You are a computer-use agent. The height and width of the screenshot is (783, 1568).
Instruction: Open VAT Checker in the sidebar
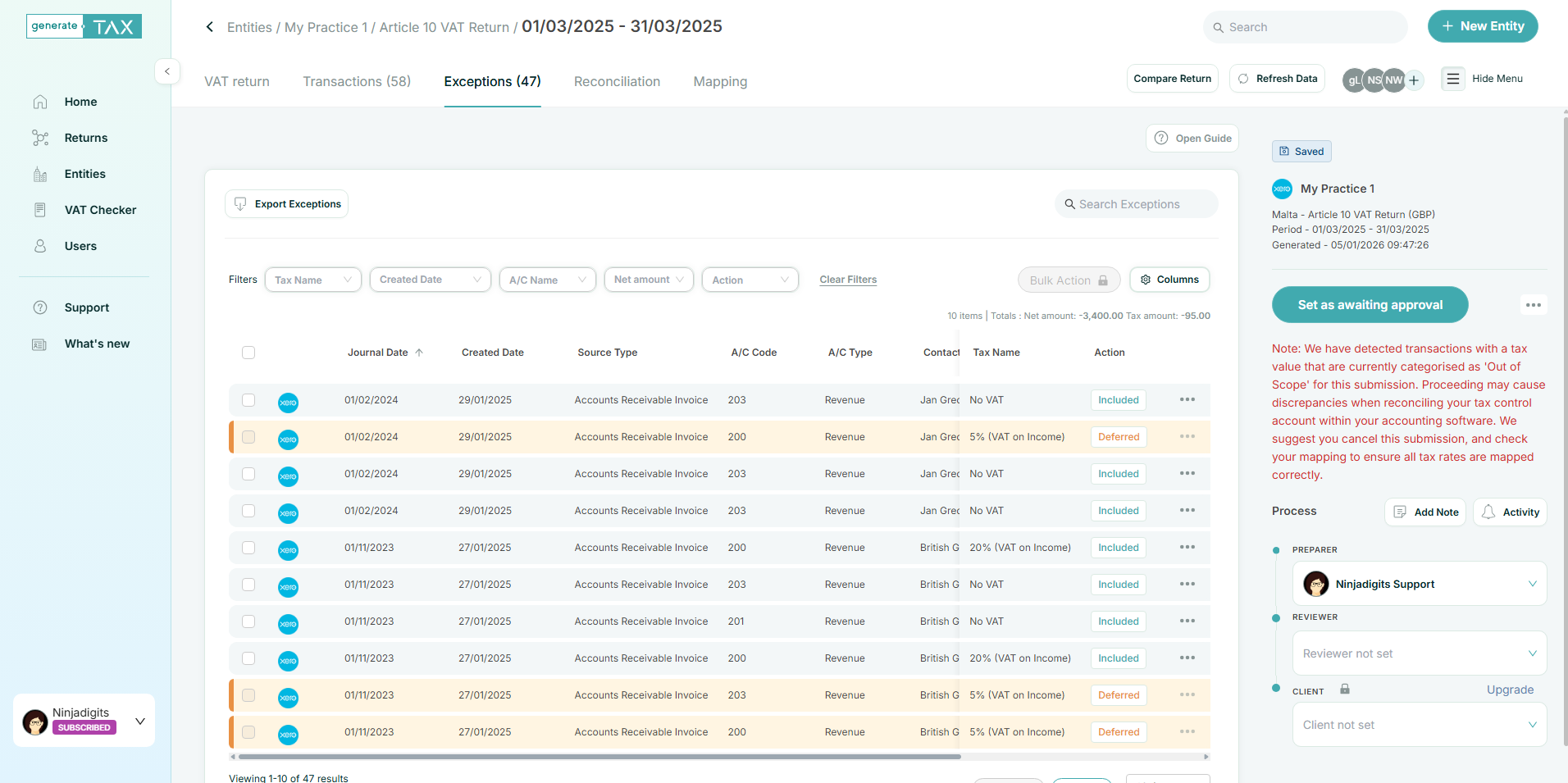(x=100, y=210)
